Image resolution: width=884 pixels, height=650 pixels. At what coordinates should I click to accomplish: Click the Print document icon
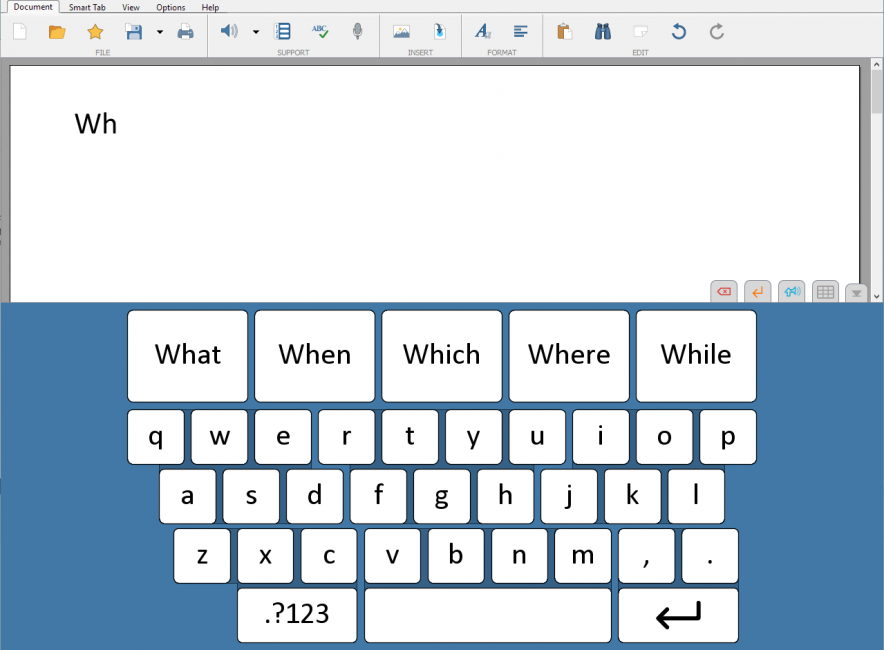tap(185, 32)
